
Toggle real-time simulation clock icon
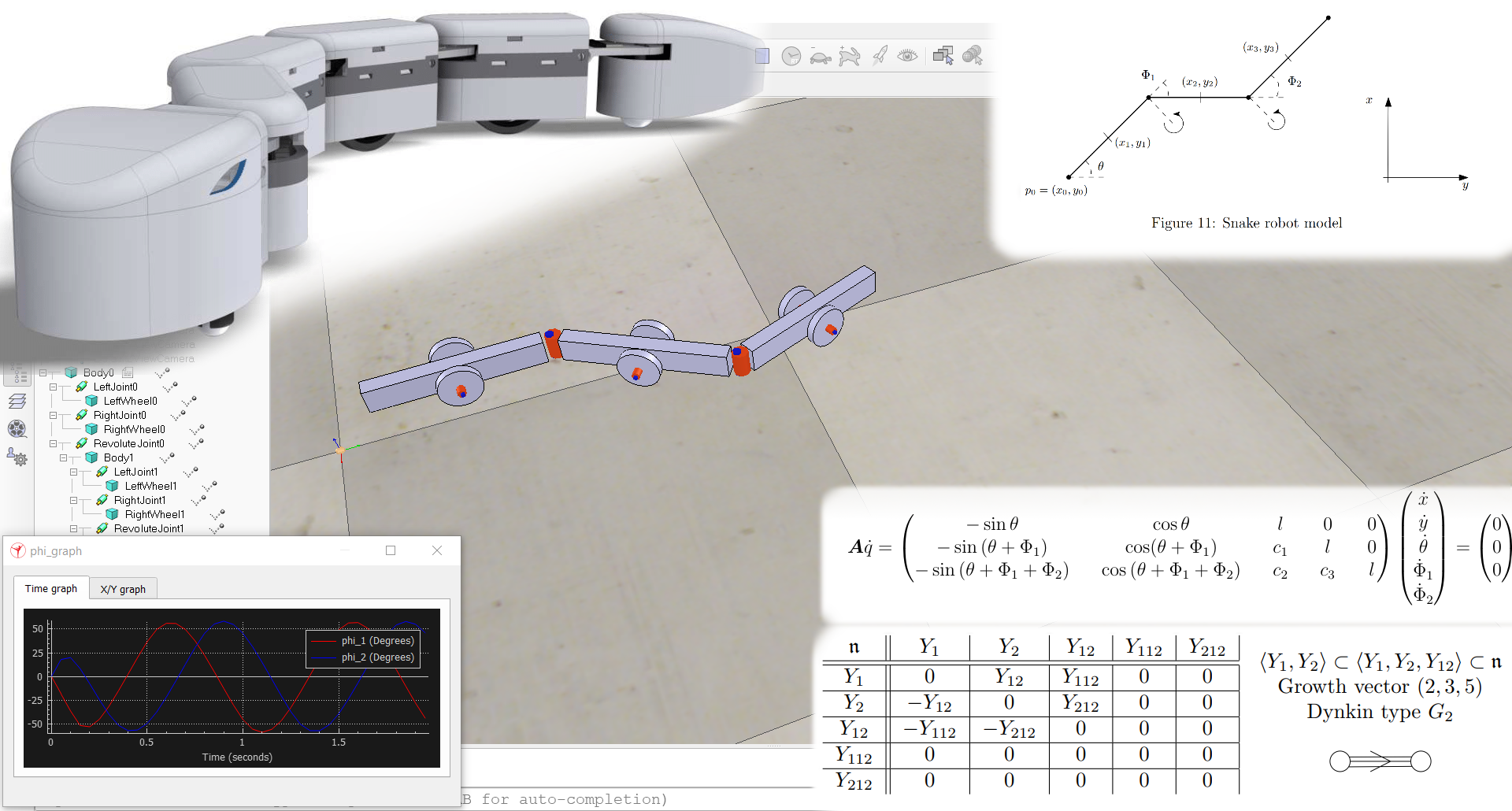pos(791,56)
